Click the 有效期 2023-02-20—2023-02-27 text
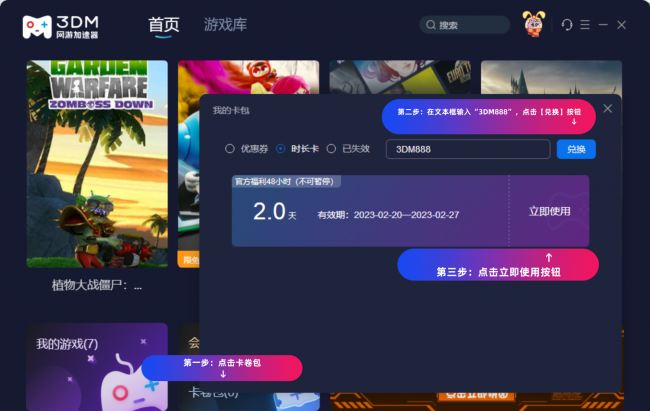 pos(388,215)
